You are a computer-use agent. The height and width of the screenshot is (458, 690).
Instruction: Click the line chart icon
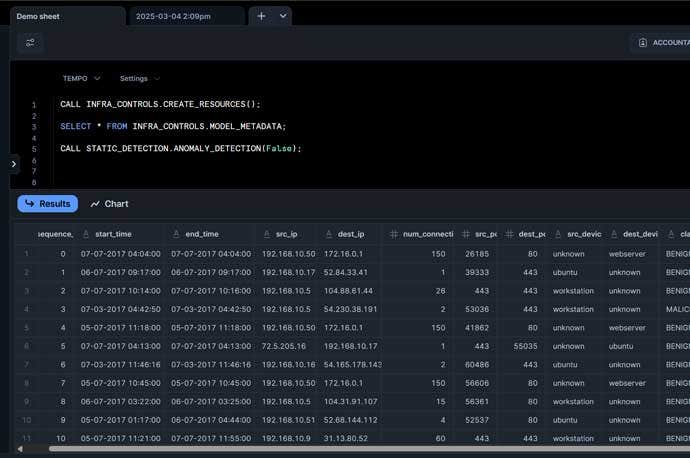point(95,204)
